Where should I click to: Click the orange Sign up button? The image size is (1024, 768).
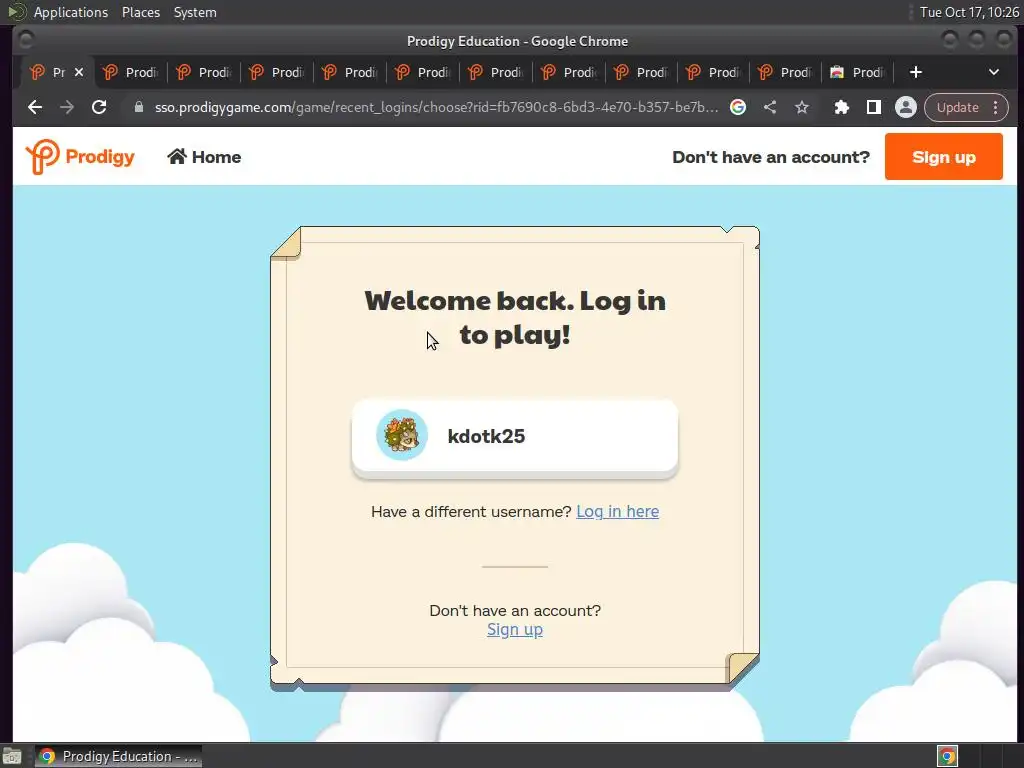tap(944, 157)
